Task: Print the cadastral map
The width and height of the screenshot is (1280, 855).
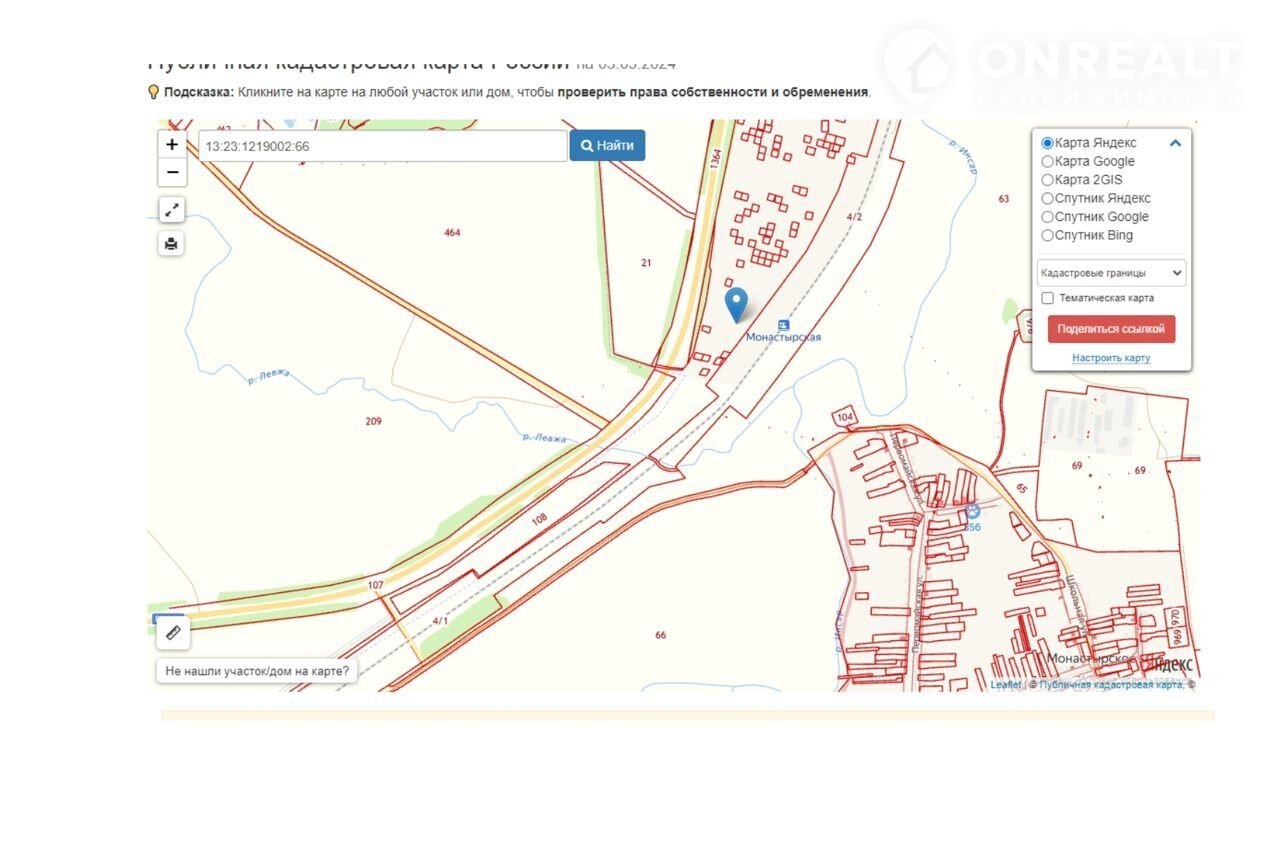Action: click(172, 243)
